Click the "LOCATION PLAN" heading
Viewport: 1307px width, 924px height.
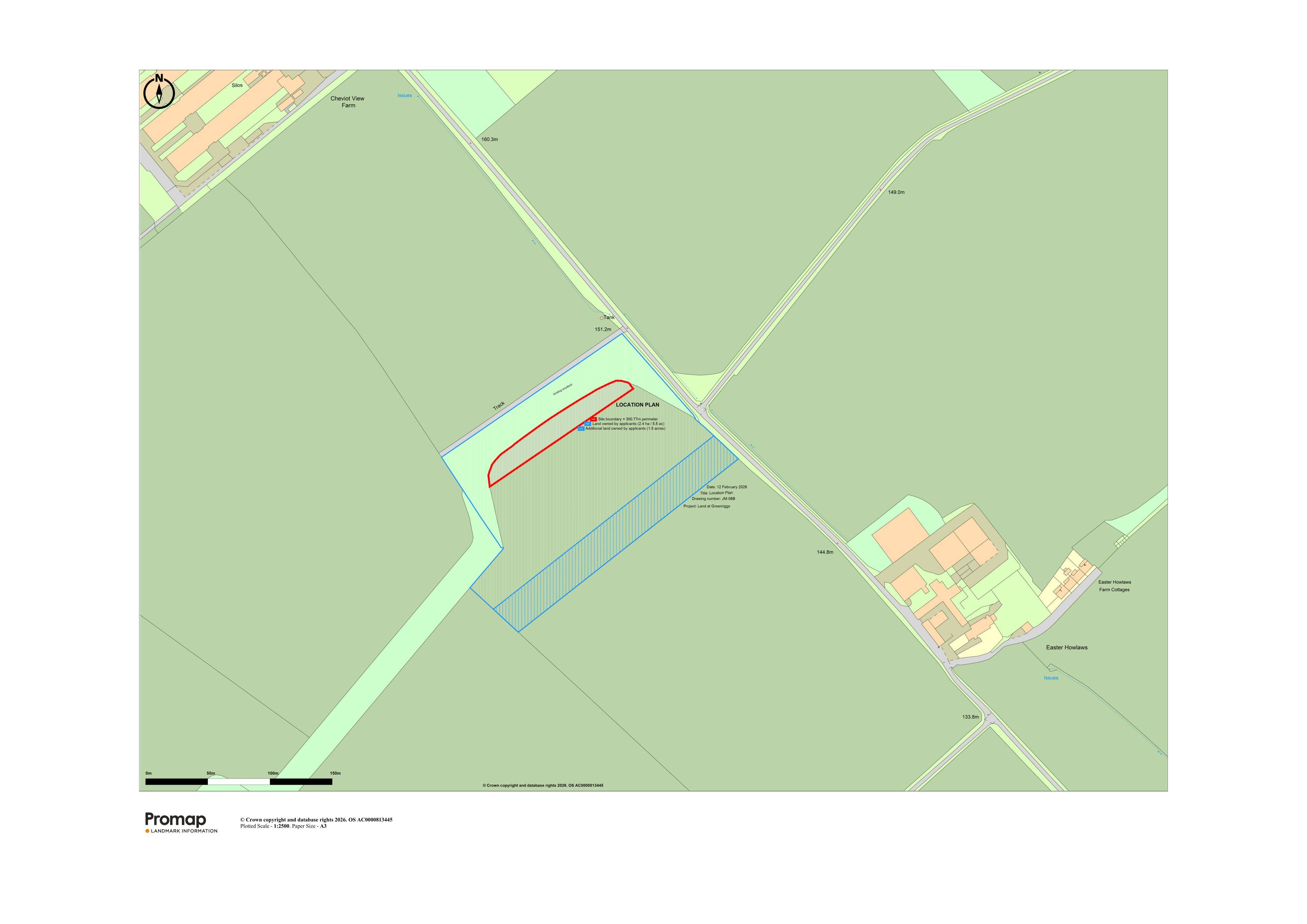[638, 405]
